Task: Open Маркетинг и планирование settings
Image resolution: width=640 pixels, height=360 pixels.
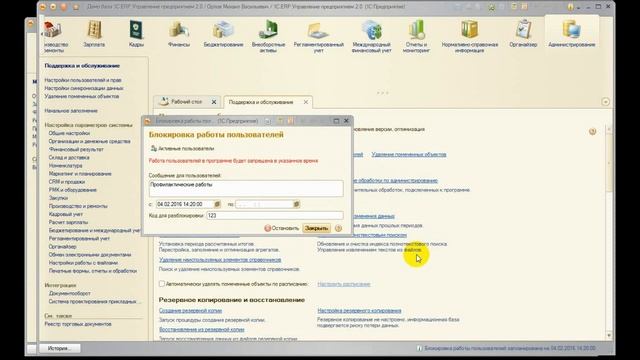Action: point(80,174)
